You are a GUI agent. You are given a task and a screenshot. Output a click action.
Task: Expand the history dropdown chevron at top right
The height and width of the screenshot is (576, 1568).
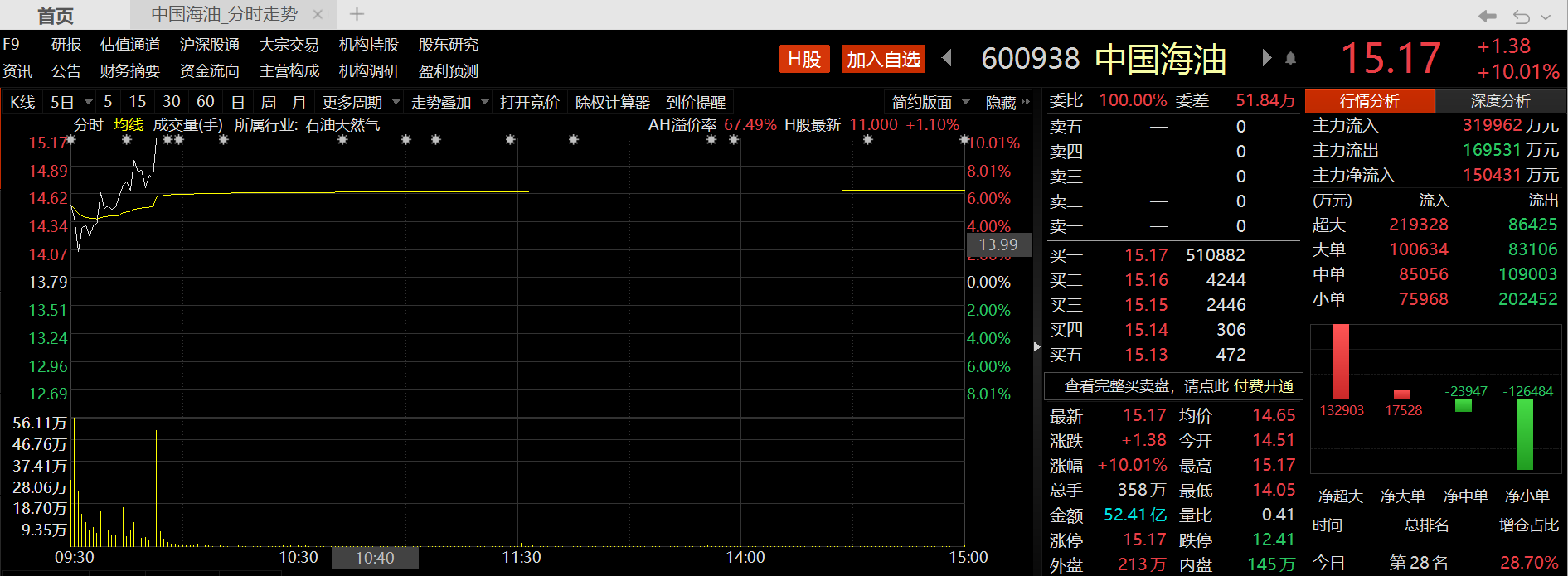point(1546,17)
